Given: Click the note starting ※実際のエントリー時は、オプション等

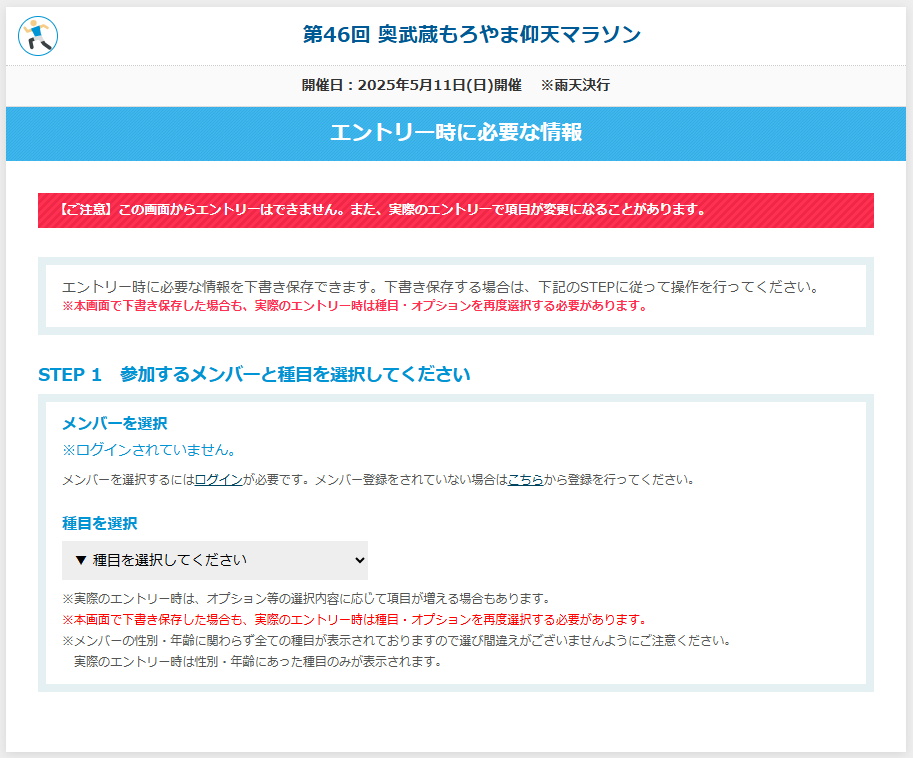Looking at the screenshot, I should pyautogui.click(x=306, y=598).
